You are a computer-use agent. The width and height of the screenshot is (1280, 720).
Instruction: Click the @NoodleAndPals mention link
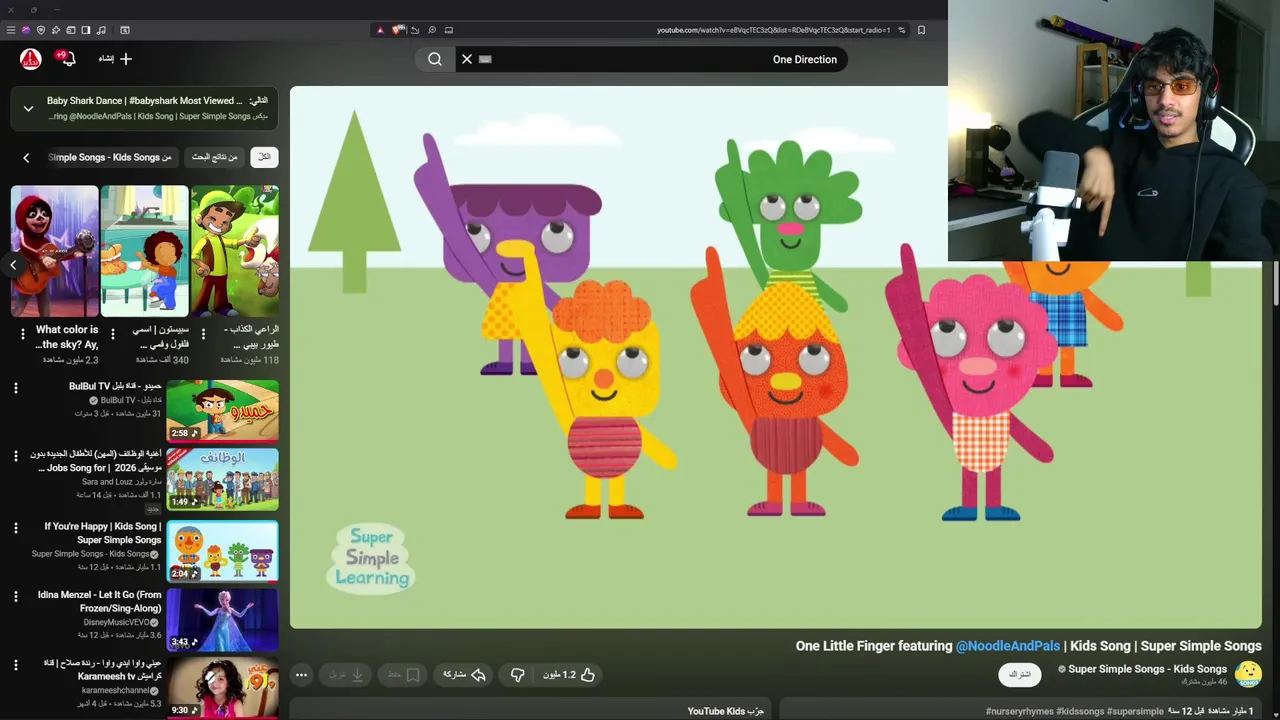point(1007,646)
